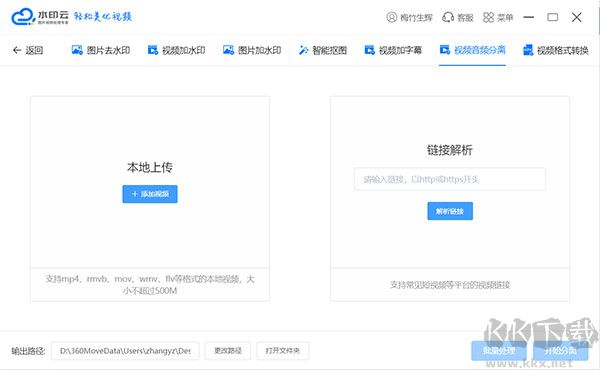600x370 pixels.
Task: Click the 本地上传 heading
Action: pos(150,167)
